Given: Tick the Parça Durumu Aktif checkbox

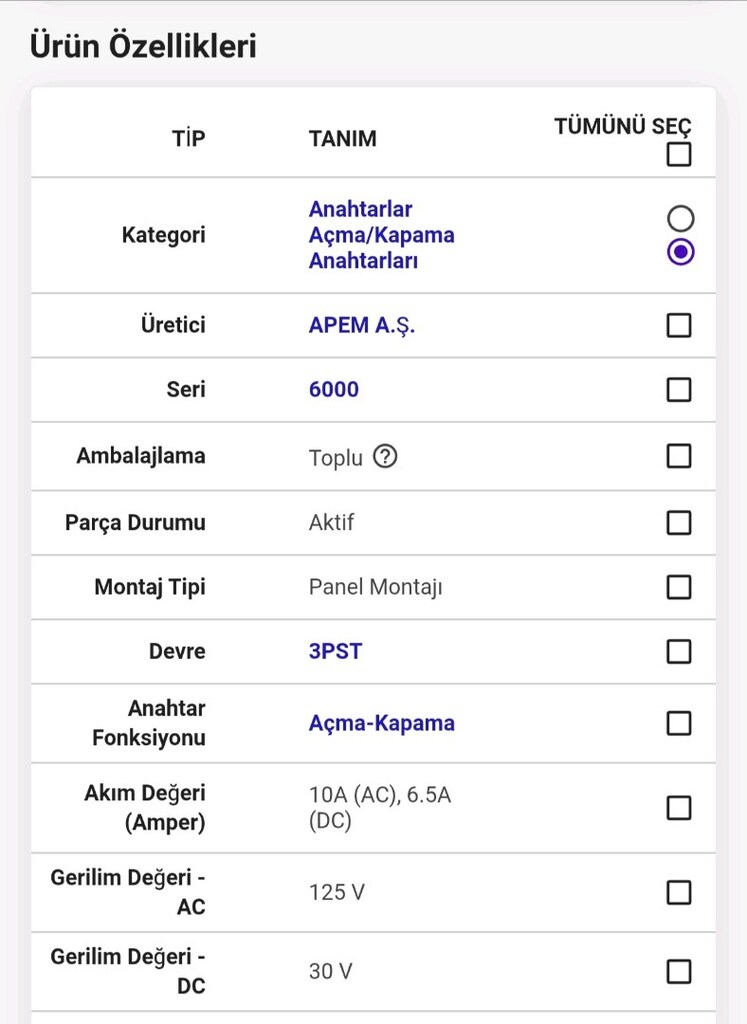Looking at the screenshot, I should coord(679,522).
